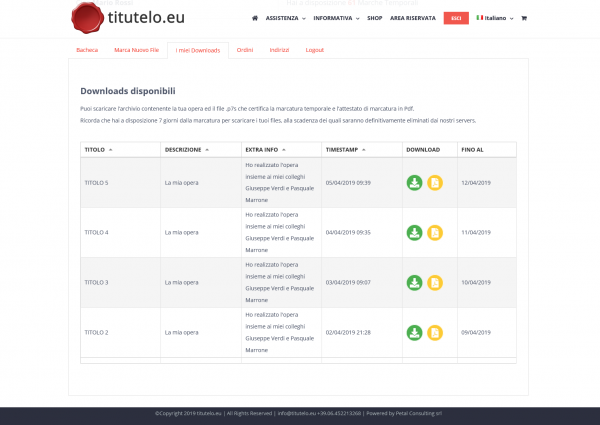This screenshot has height=425, width=600.
Task: Open the yellow PDF certificate for TITOLO 2
Action: (435, 332)
